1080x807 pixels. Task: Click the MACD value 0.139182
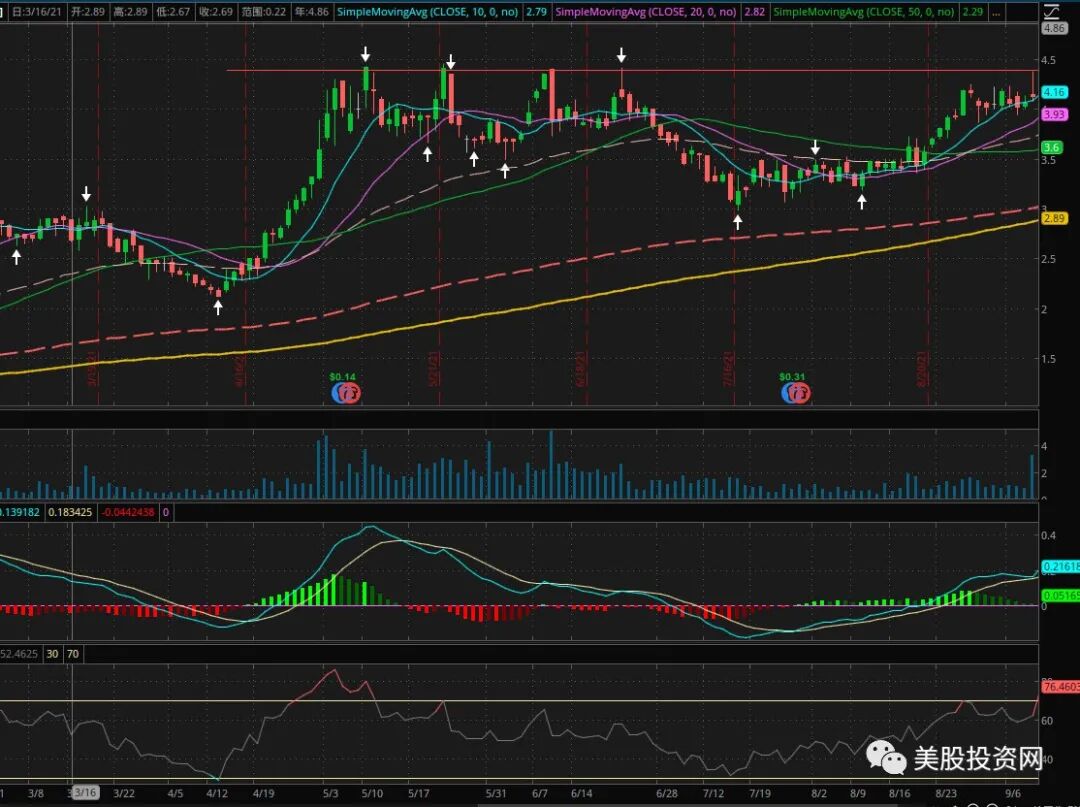coord(20,512)
